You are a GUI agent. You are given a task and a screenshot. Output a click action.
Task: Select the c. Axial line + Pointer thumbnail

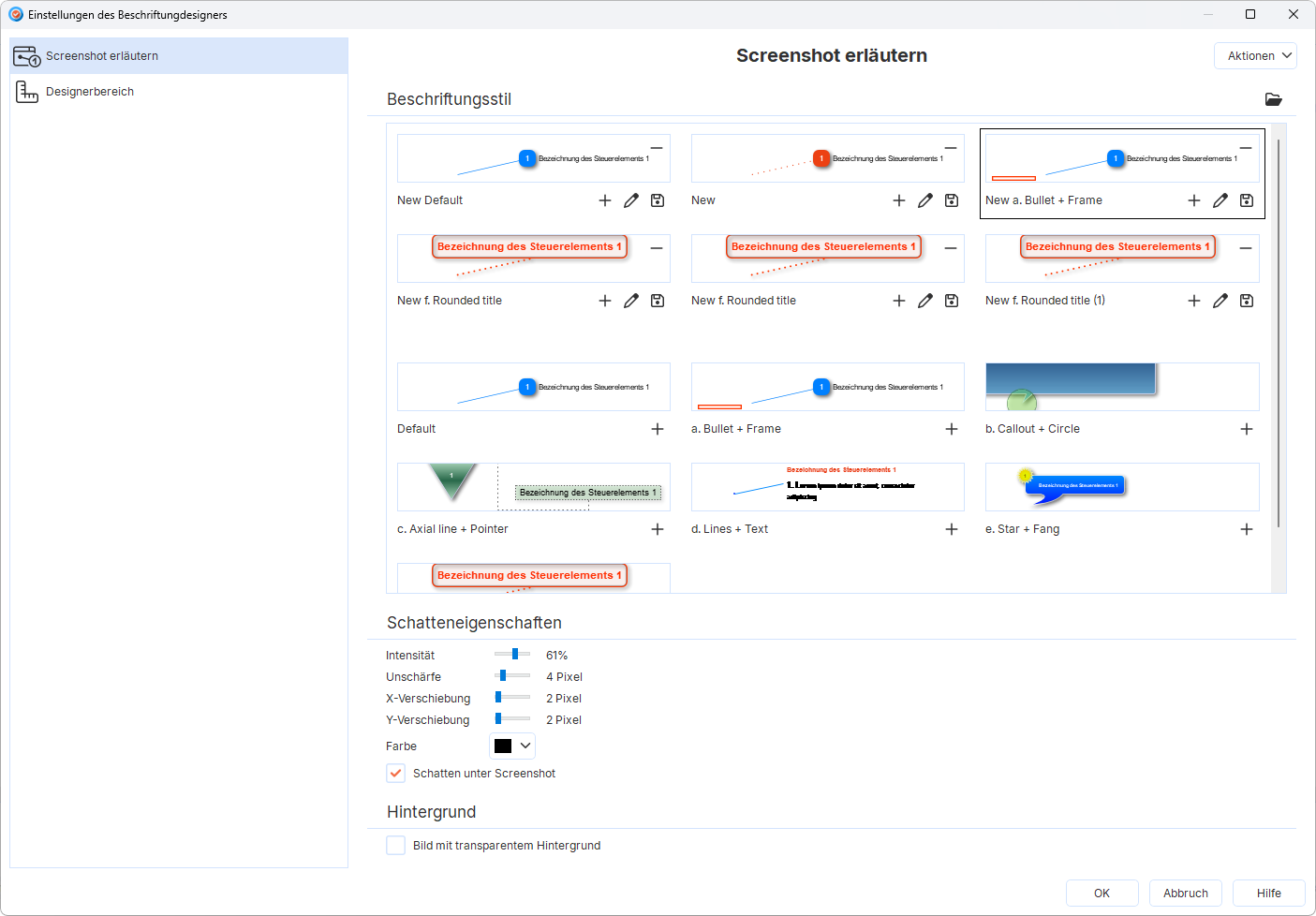533,487
